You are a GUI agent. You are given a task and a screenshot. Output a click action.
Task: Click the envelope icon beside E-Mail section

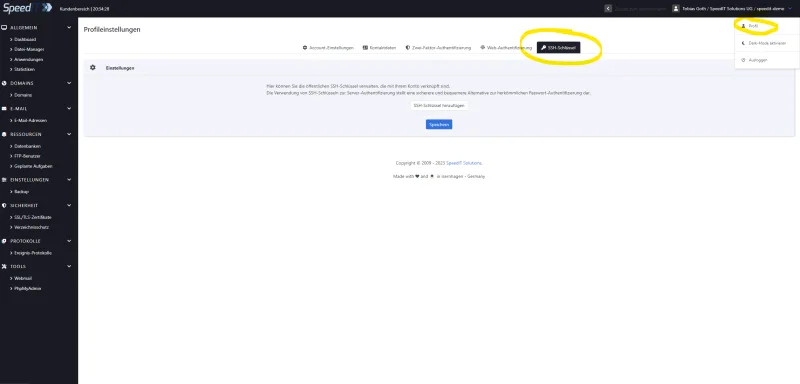pyautogui.click(x=5, y=109)
